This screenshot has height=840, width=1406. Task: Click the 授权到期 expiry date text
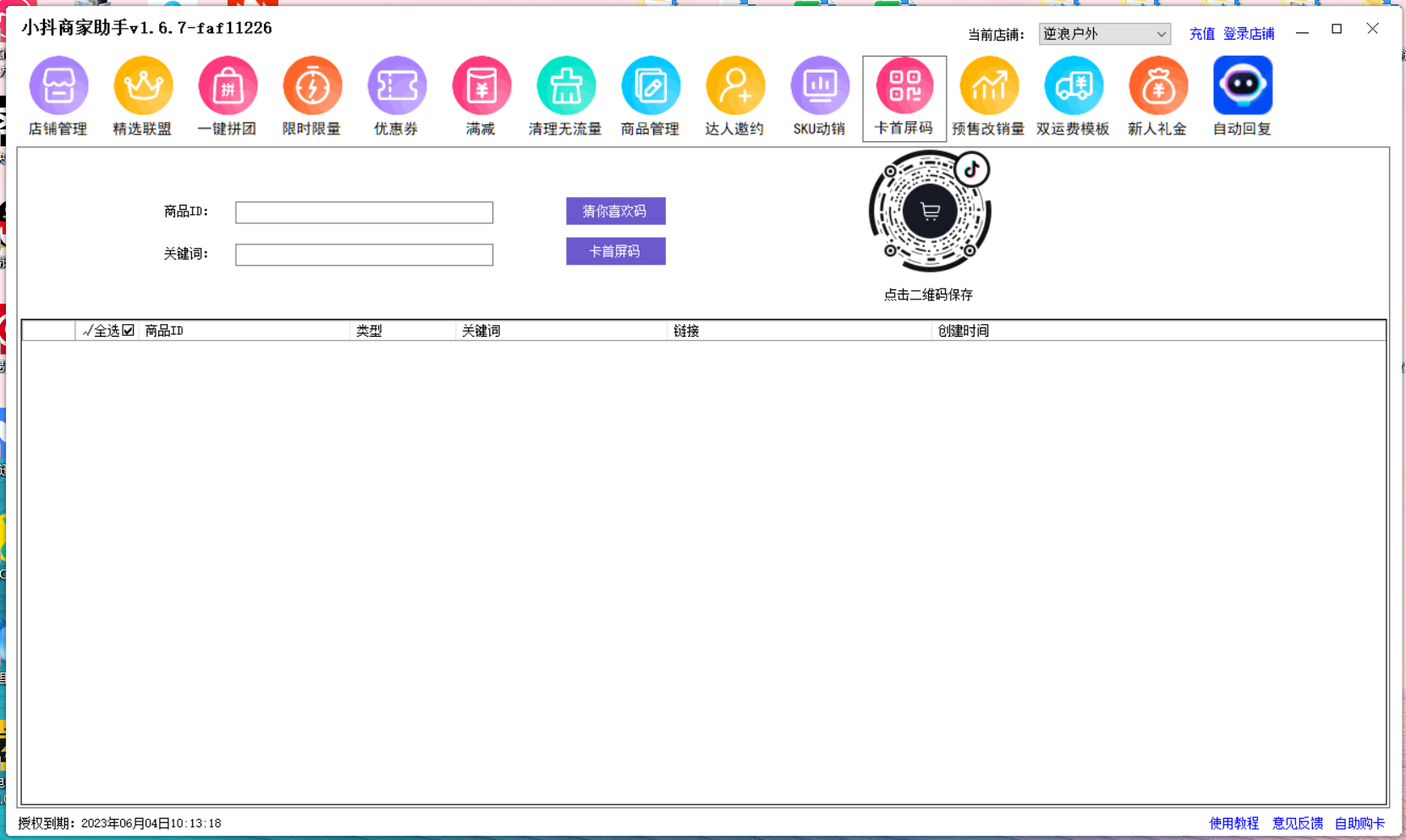[119, 823]
